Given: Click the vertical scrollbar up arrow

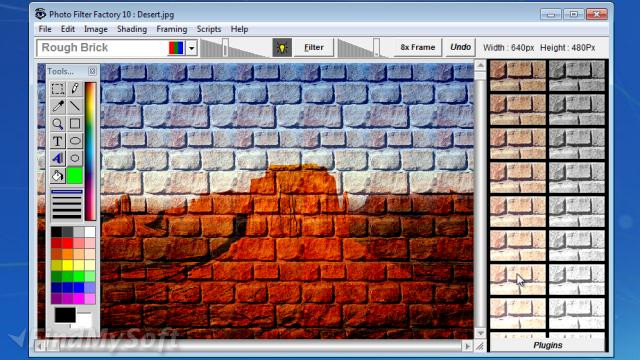Looking at the screenshot, I should [480, 65].
